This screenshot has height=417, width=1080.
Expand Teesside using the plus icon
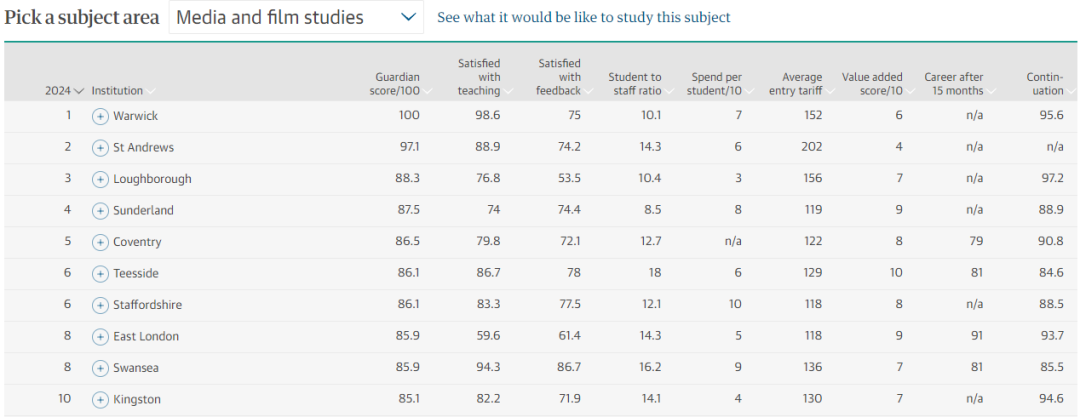coord(100,274)
